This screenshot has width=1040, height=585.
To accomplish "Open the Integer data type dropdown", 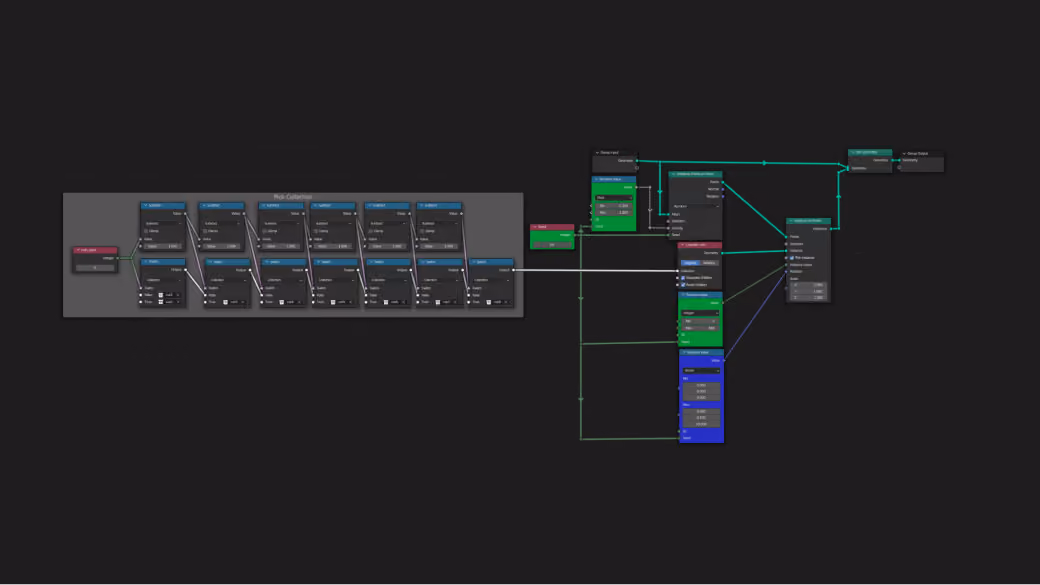I will pos(700,312).
